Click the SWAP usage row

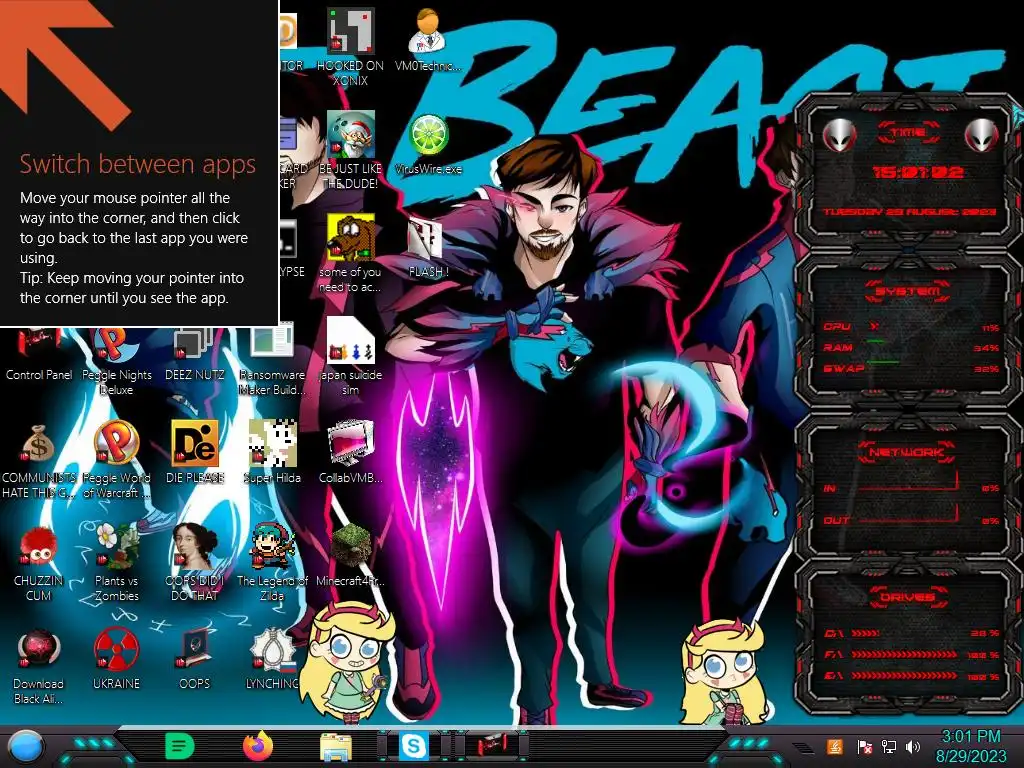[x=911, y=368]
